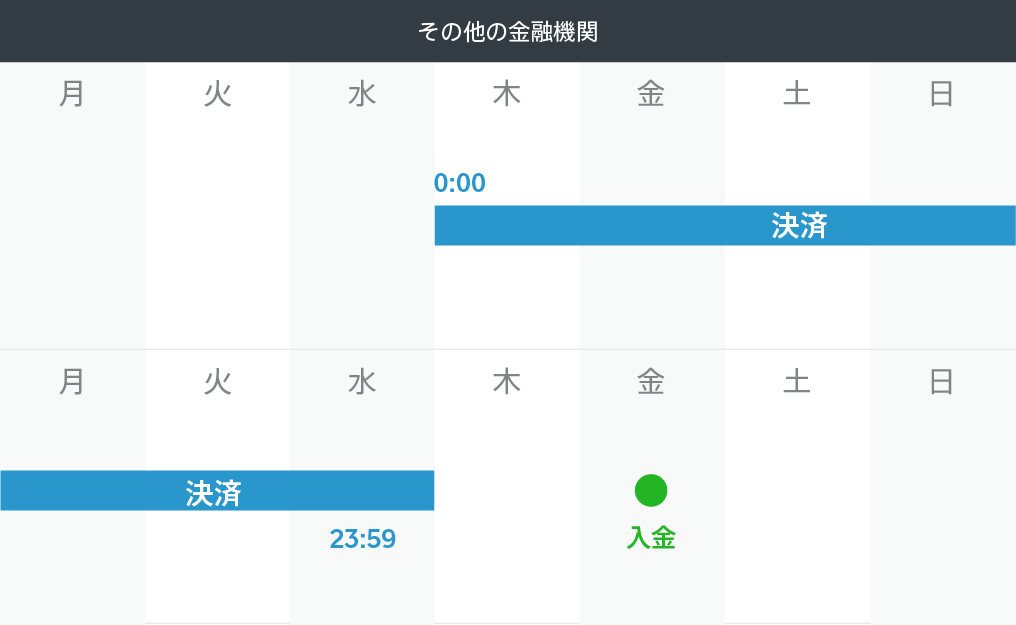Select 土 in the first week row

point(797,94)
